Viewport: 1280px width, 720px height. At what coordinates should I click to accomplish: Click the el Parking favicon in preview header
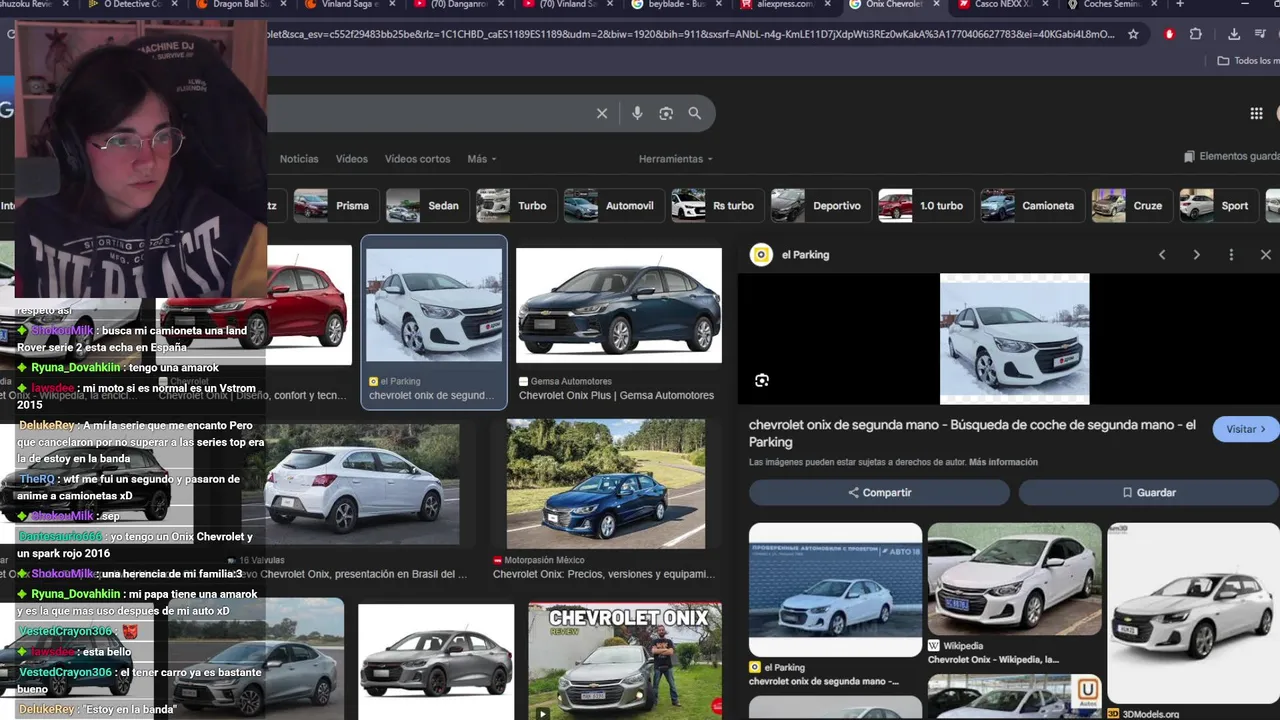[x=761, y=255]
